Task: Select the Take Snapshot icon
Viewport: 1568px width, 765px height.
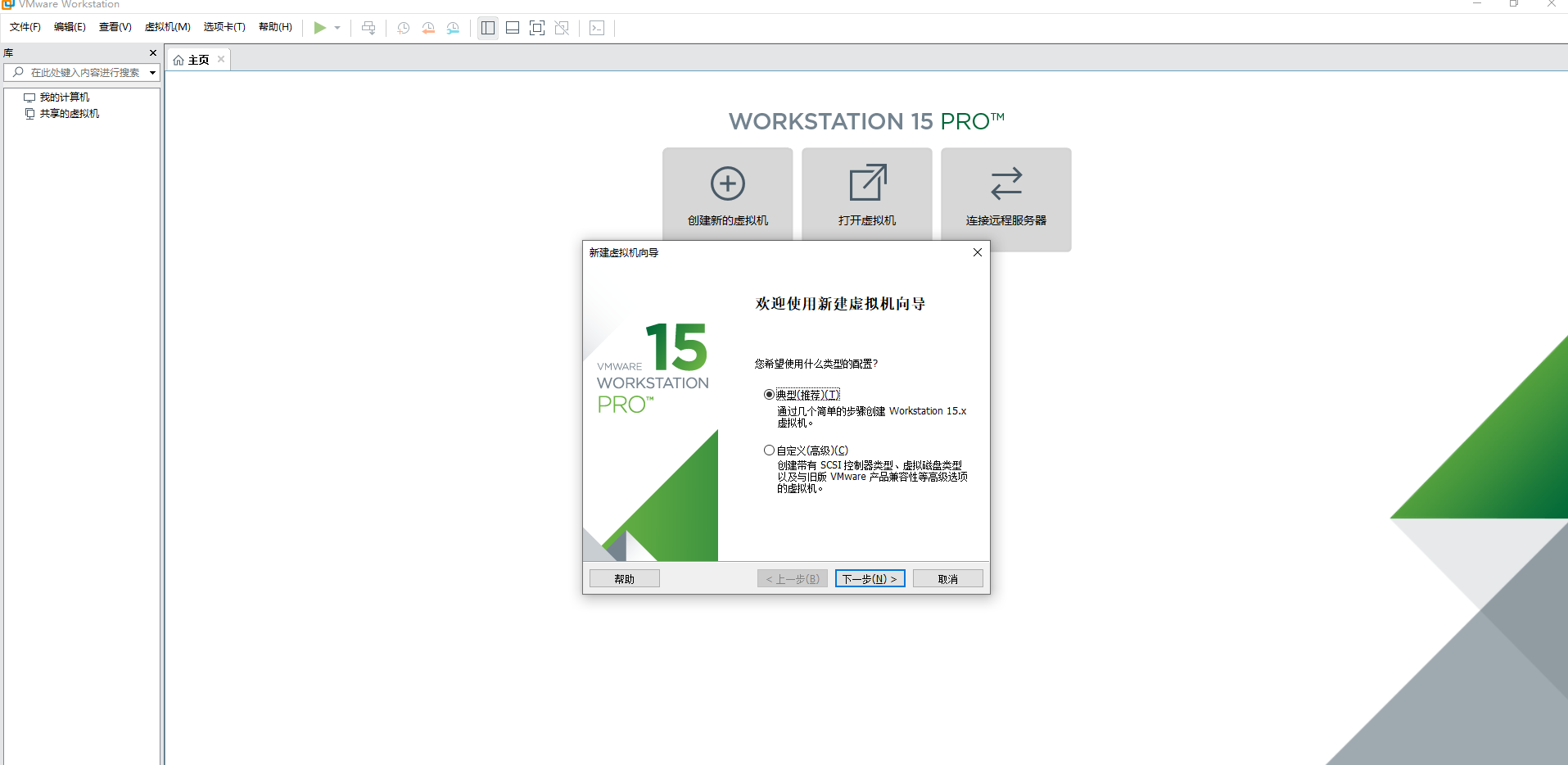Action: point(402,27)
